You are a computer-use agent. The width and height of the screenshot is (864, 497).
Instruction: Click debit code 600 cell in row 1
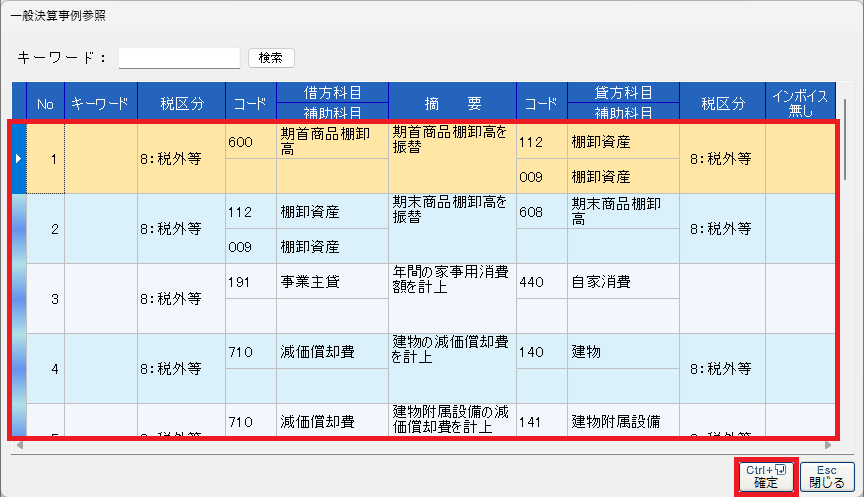coord(251,142)
